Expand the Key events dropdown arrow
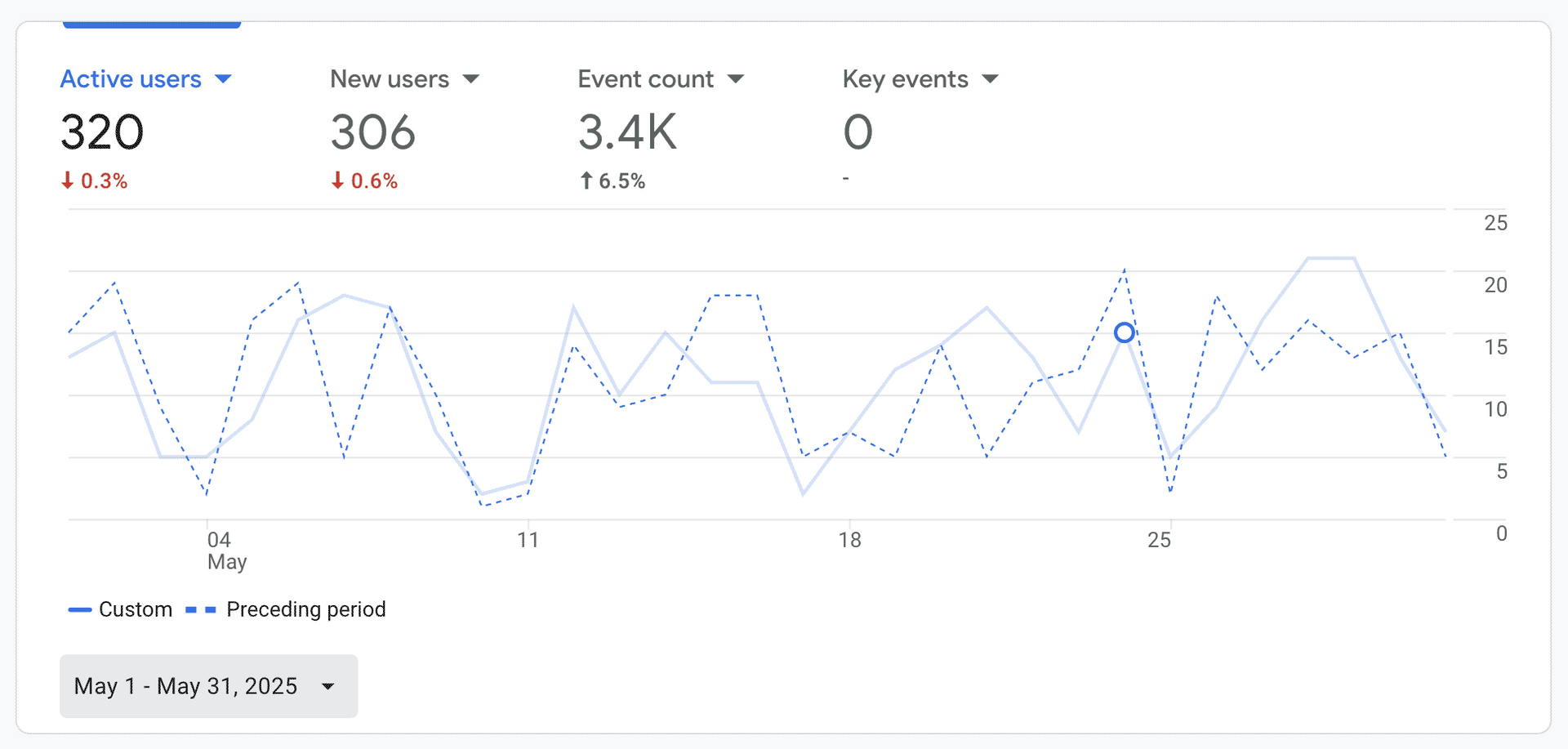The image size is (1568, 749). [x=990, y=79]
